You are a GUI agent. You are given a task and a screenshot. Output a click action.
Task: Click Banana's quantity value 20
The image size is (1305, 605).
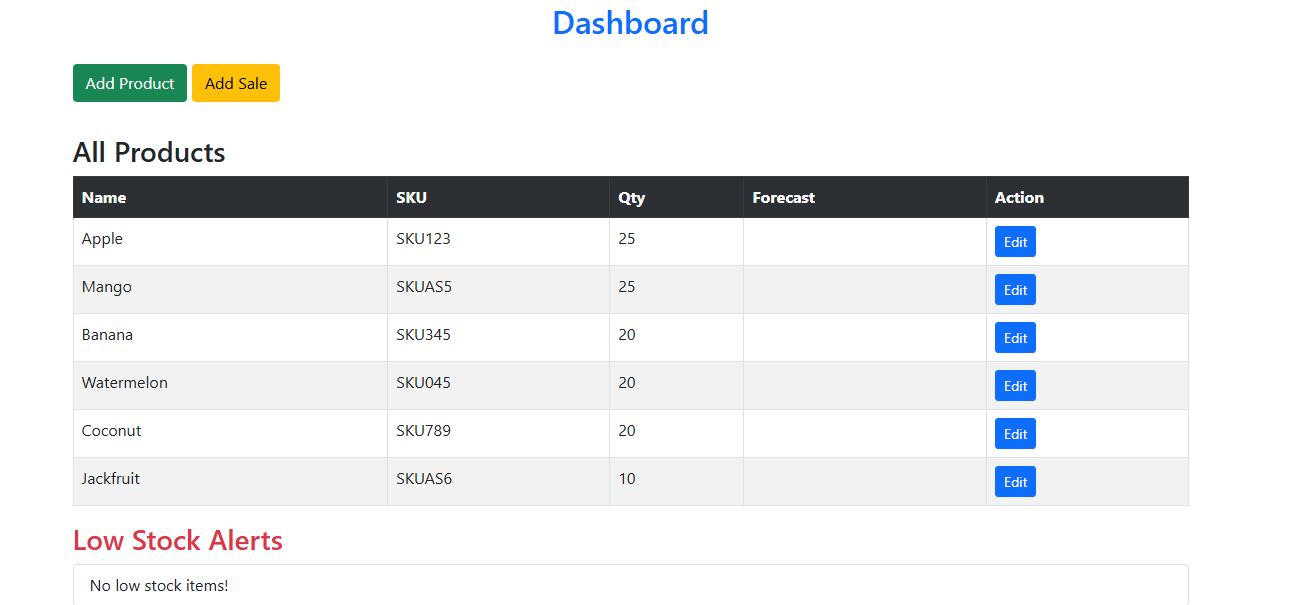coord(627,335)
